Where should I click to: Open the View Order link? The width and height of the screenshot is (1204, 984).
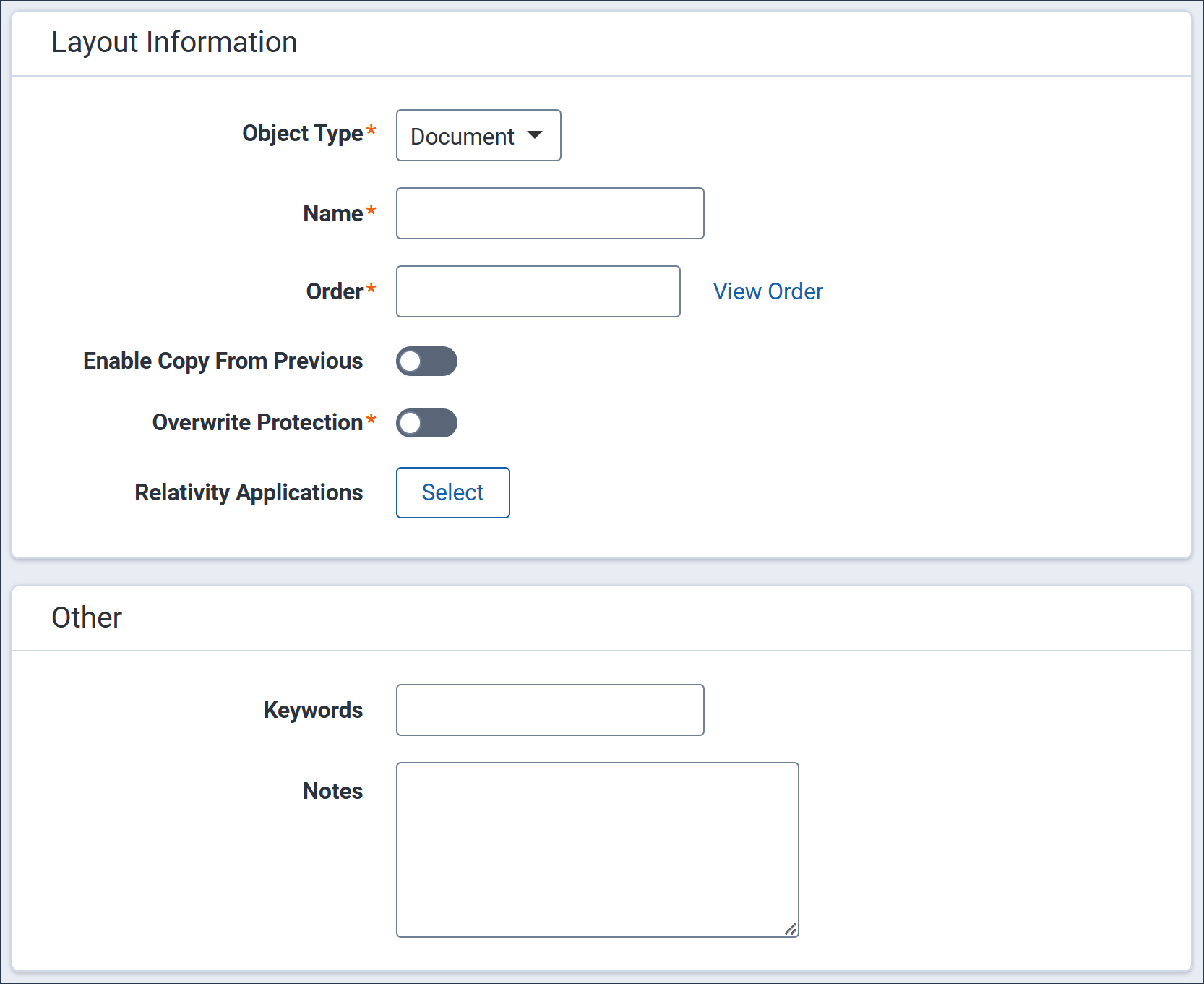[768, 291]
